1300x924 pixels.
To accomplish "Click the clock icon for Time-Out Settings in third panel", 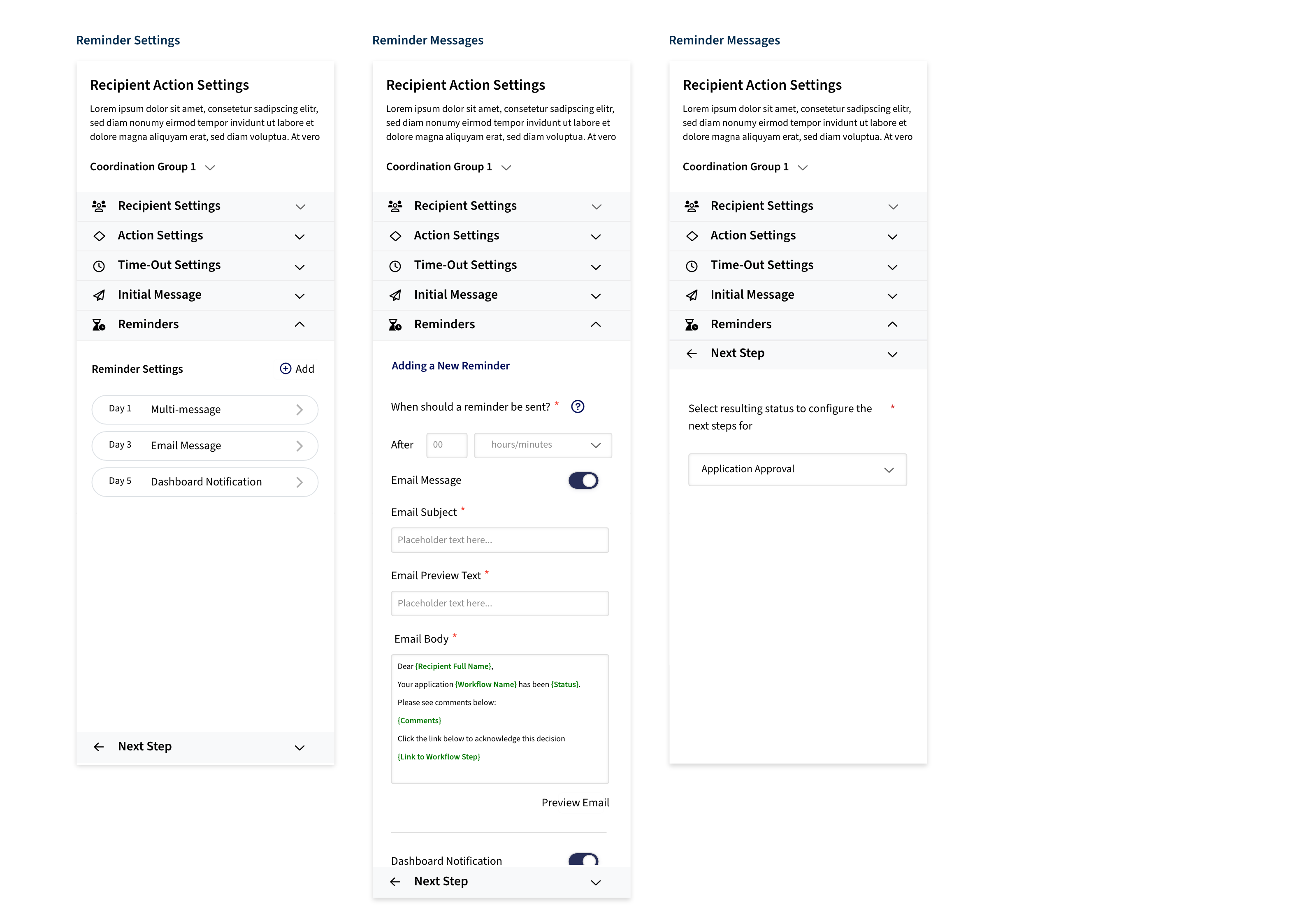I will 692,266.
